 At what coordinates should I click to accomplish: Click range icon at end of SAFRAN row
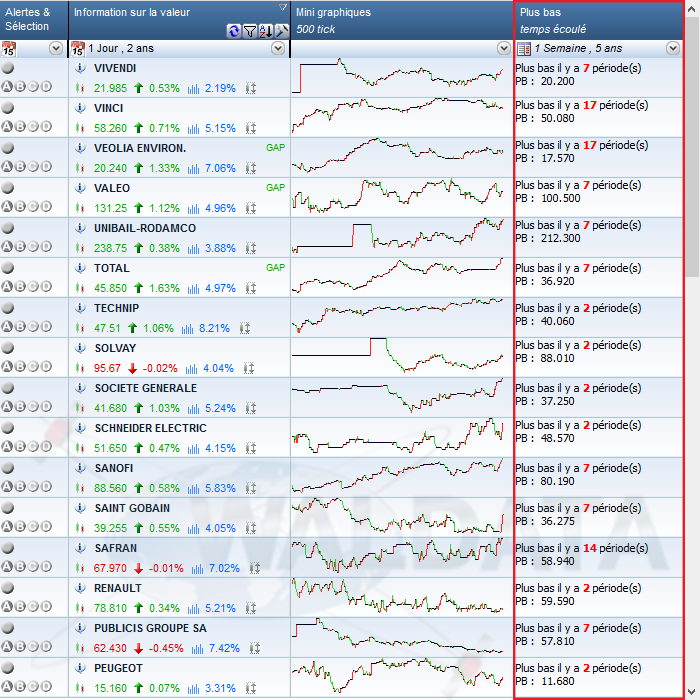pyautogui.click(x=255, y=568)
